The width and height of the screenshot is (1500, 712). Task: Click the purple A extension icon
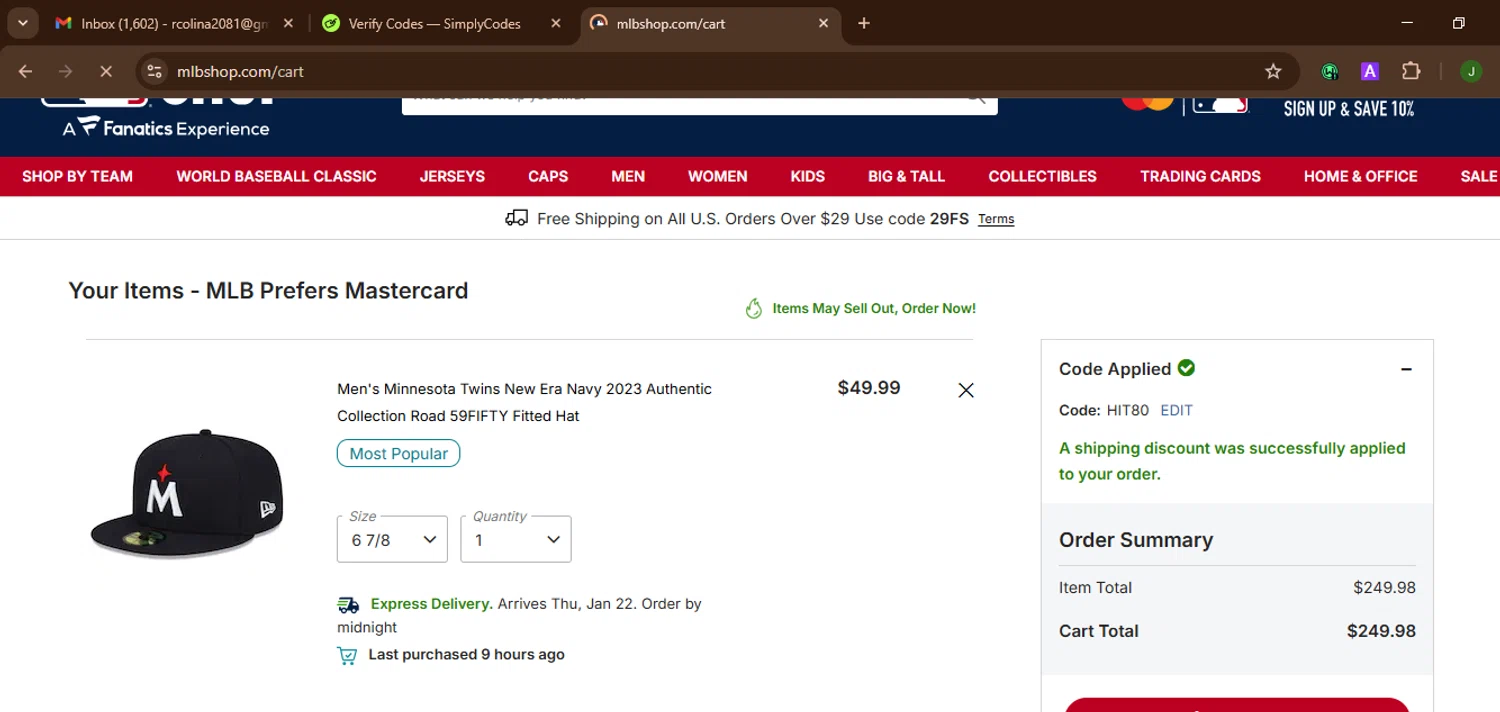pos(1370,71)
